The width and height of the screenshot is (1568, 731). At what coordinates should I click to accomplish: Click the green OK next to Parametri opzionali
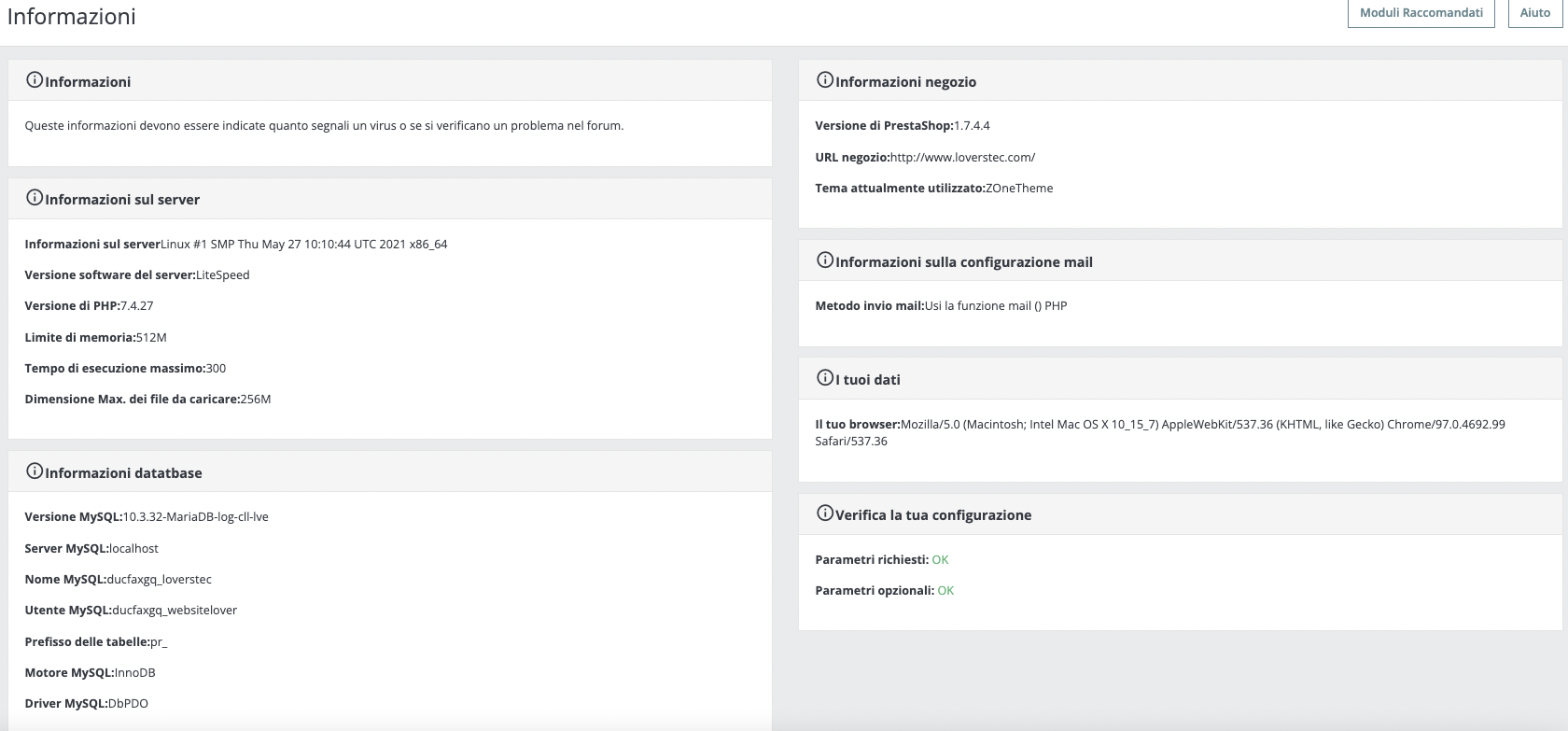coord(945,590)
